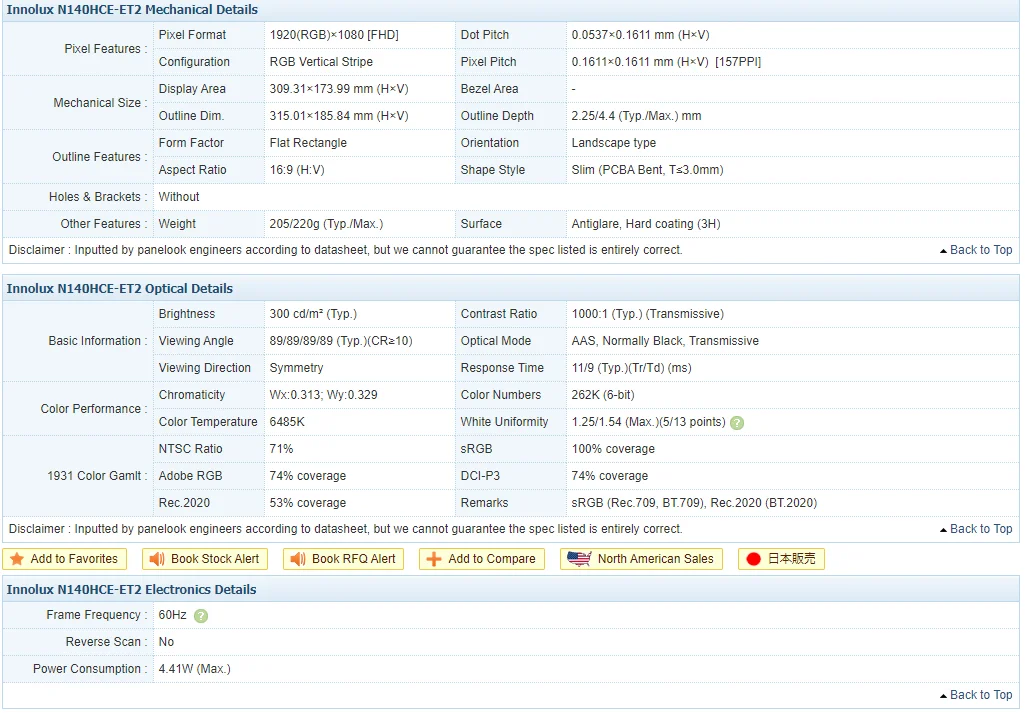Click the 11/9 response time value

[x=631, y=368]
